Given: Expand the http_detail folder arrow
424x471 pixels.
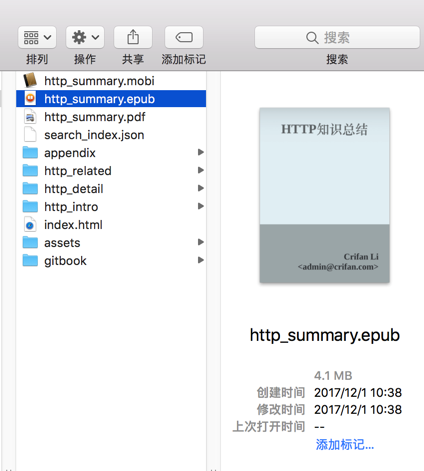Looking at the screenshot, I should tap(200, 188).
